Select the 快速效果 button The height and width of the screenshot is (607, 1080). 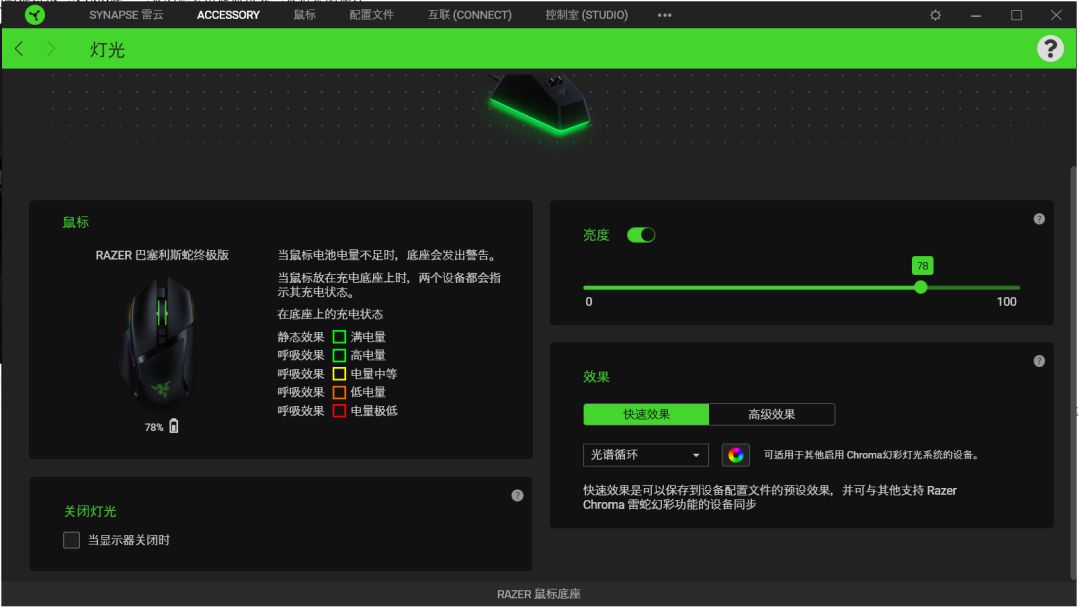click(x=646, y=414)
